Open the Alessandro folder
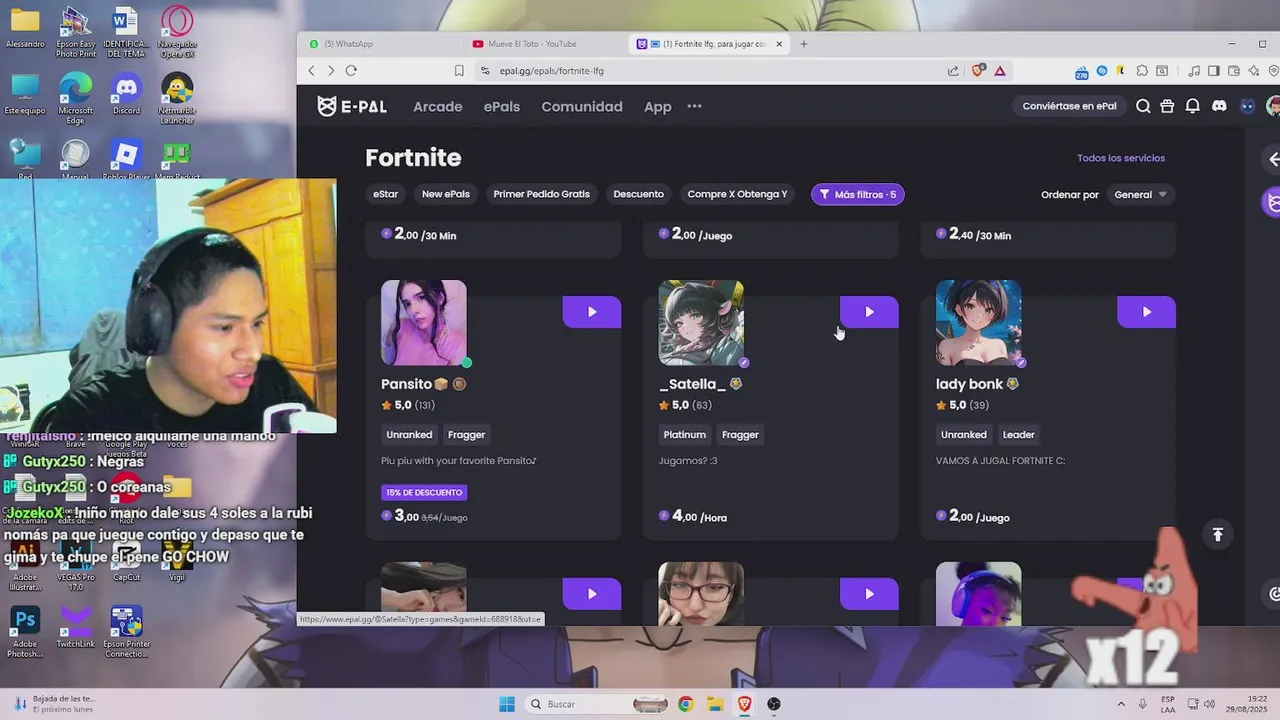 pyautogui.click(x=25, y=27)
